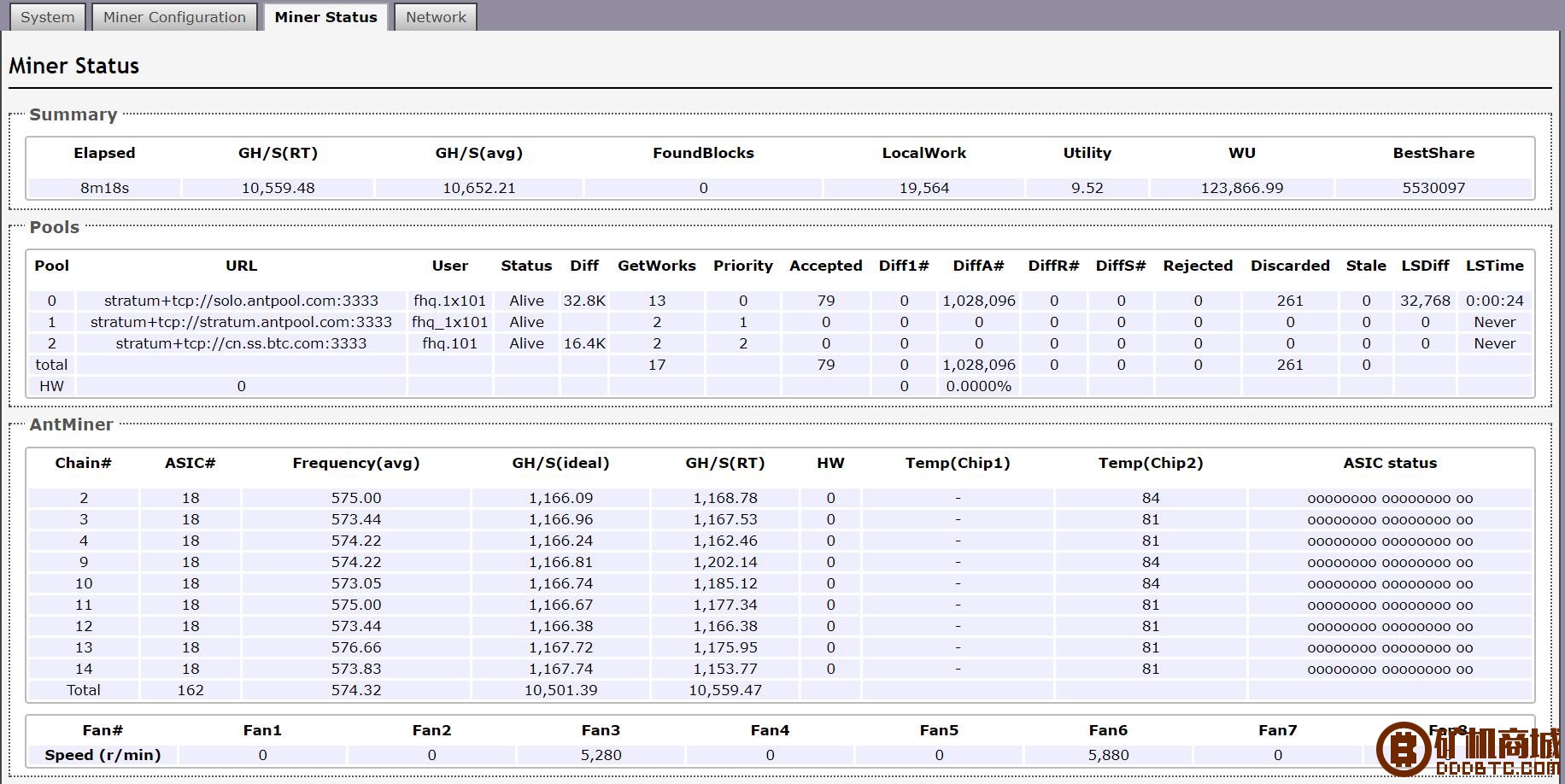Open the Network tab

pyautogui.click(x=436, y=17)
